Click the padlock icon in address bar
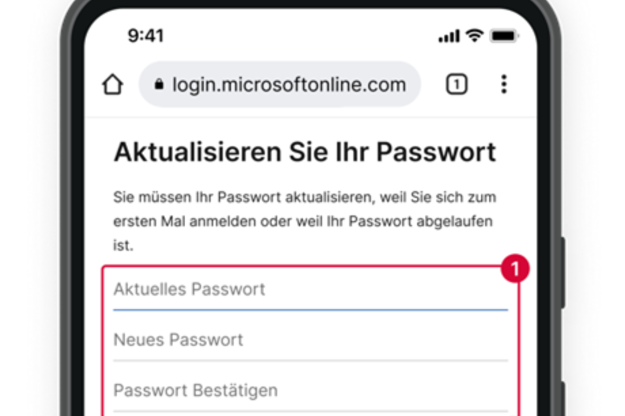The width and height of the screenshot is (625, 416). click(159, 84)
